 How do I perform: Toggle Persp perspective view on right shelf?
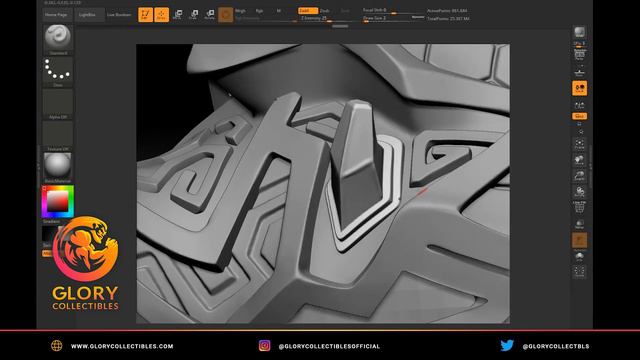pos(579,55)
